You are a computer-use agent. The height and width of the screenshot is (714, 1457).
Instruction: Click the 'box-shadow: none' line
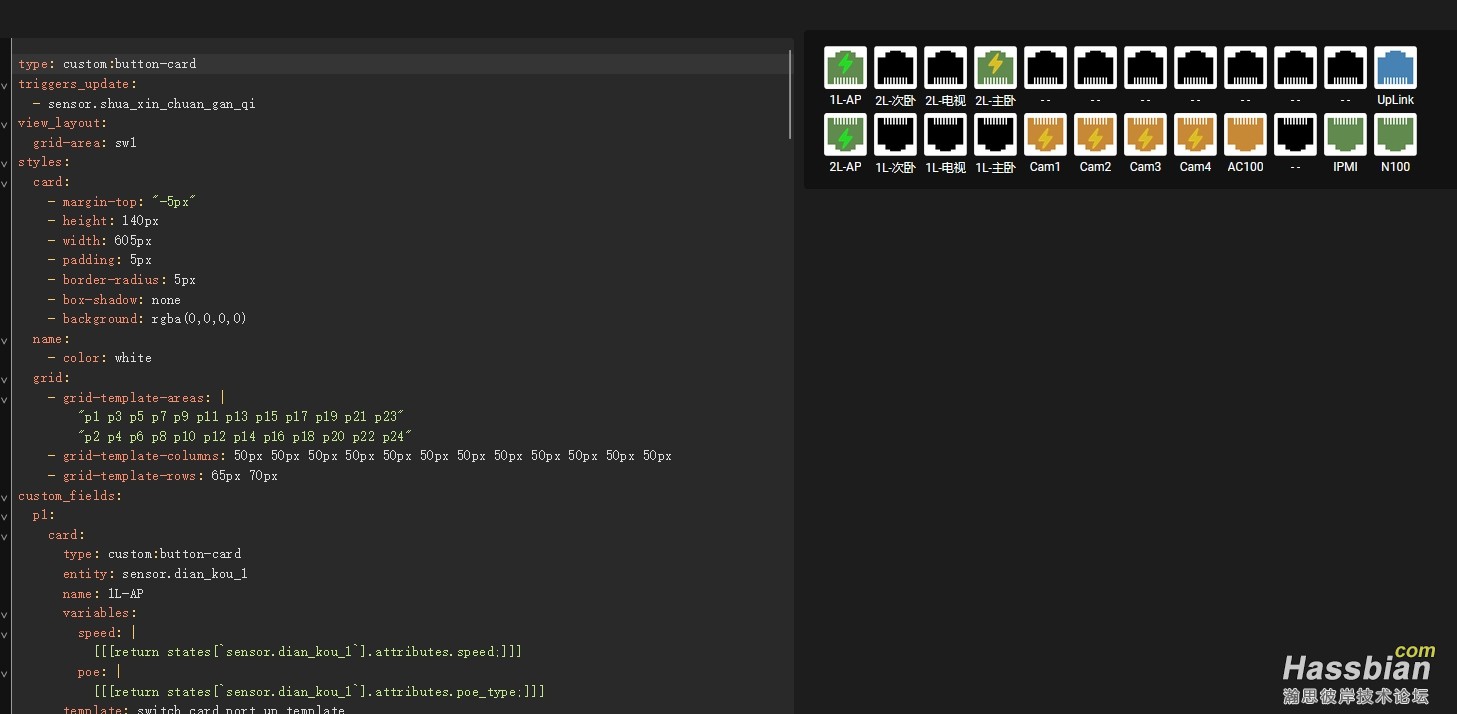pyautogui.click(x=122, y=299)
